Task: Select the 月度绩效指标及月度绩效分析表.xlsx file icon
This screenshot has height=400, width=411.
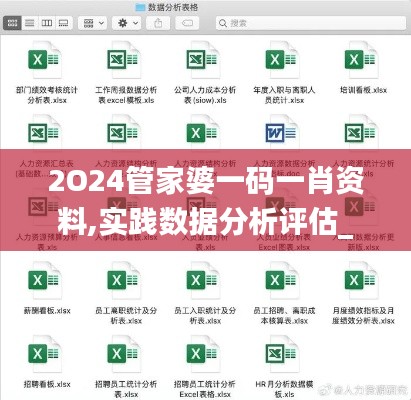Action: (x=361, y=280)
